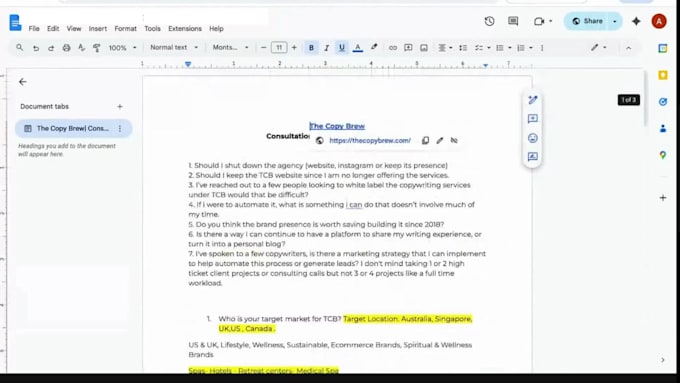Open the Edit menu
Screen dimensions: 680x383
(53, 29)
